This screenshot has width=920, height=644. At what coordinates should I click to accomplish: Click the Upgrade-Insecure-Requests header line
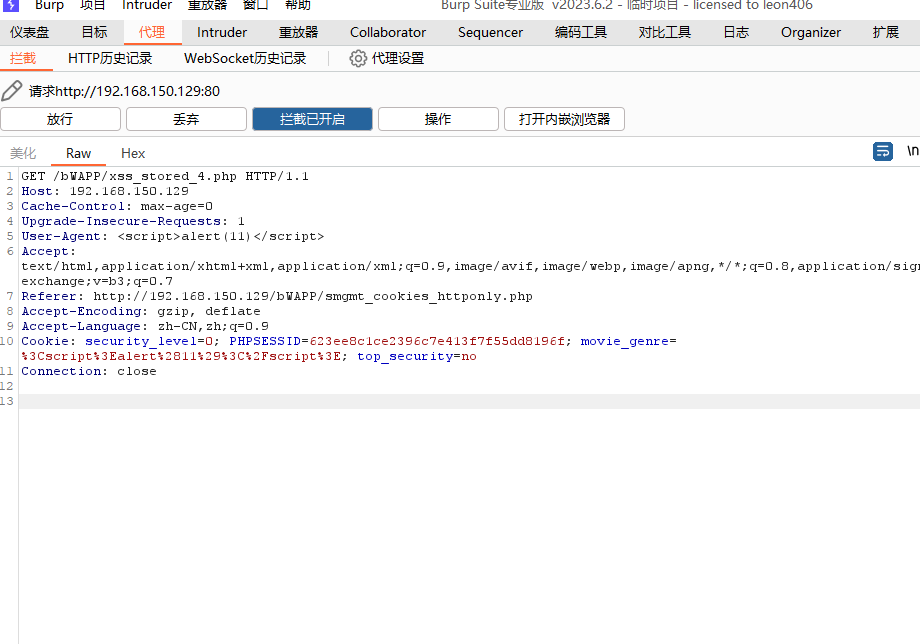click(x=133, y=221)
